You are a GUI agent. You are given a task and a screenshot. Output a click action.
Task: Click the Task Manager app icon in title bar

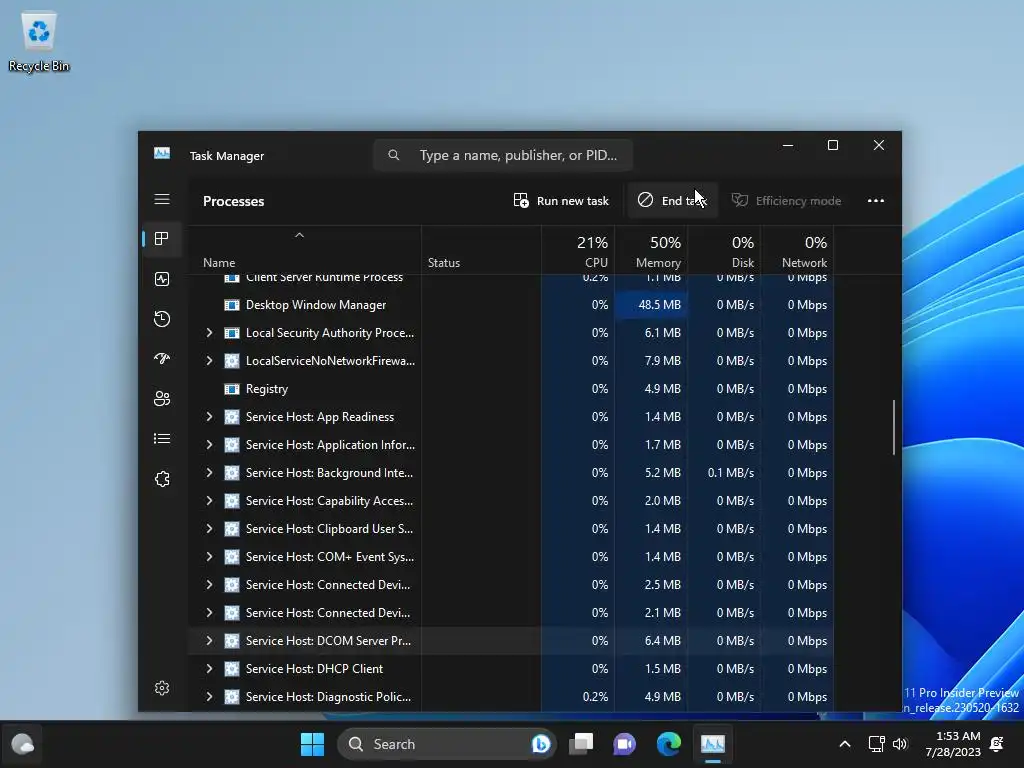tap(162, 153)
